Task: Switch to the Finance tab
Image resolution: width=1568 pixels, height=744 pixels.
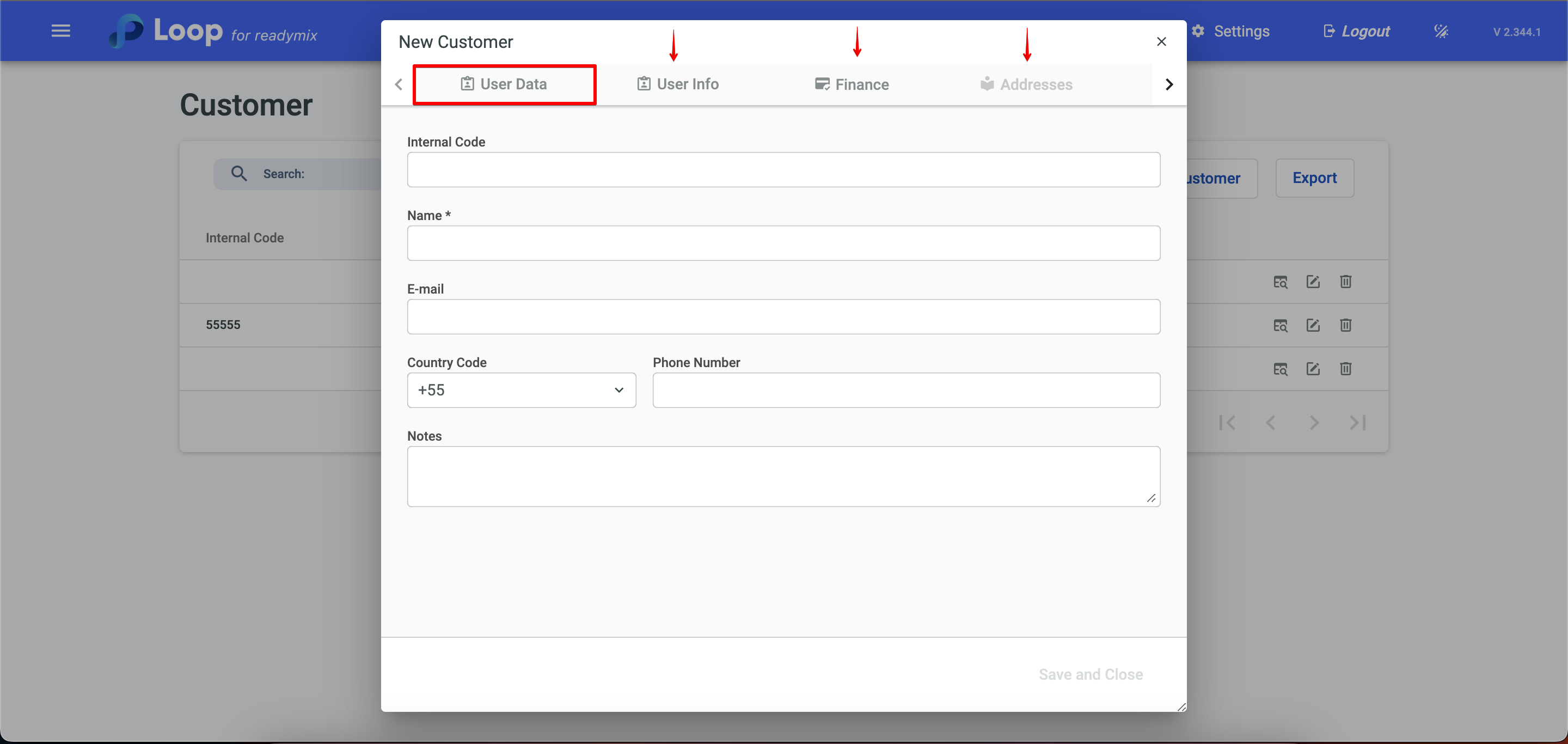Action: 852,84
